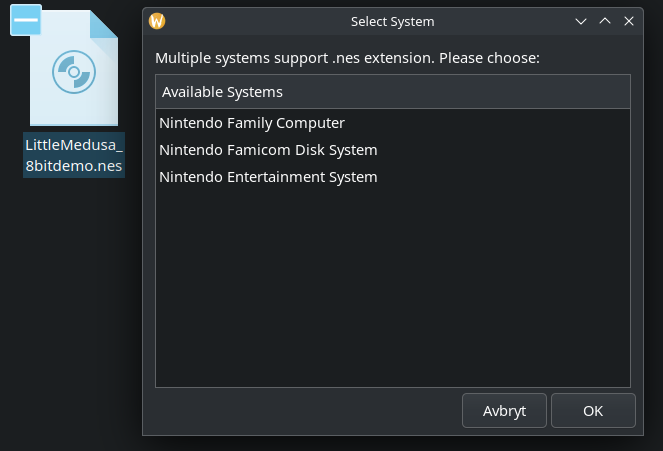Screen dimensions: 663x451
Task: Click the "Multiple systems support .nes" prompt text
Action: coord(347,58)
